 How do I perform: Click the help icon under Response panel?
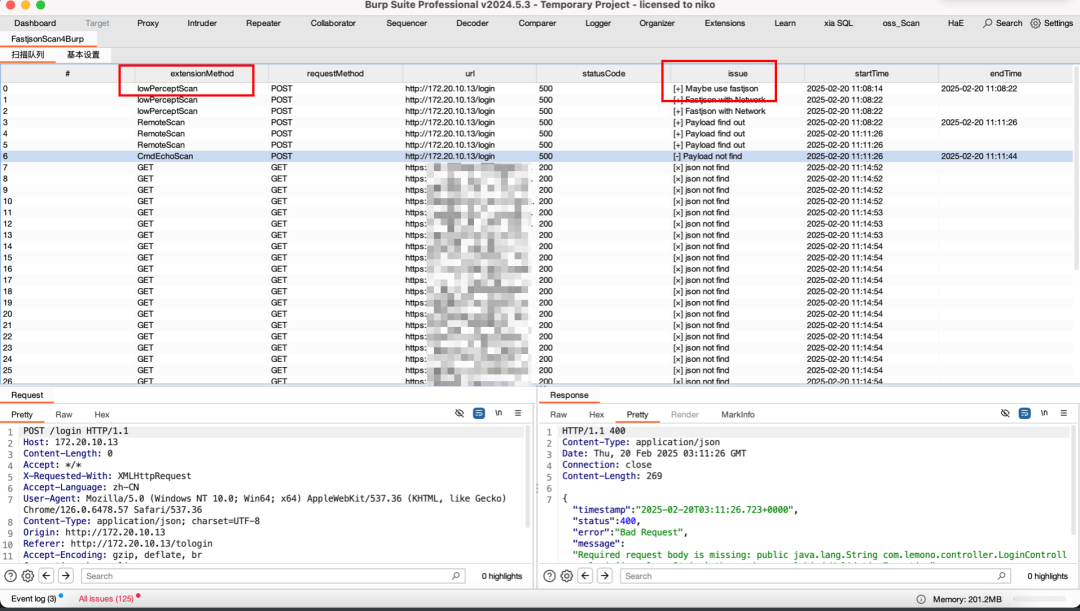coord(549,576)
